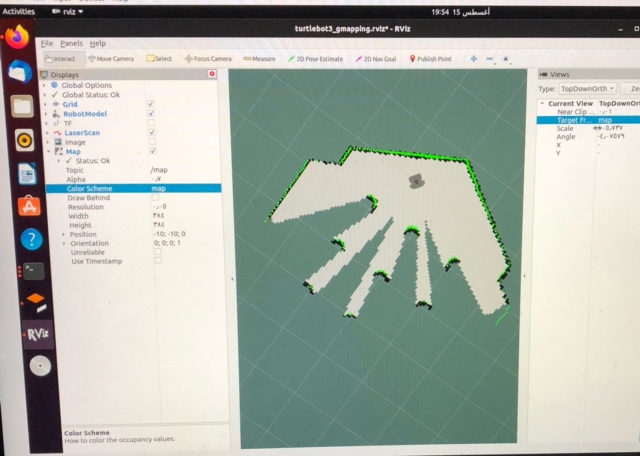Click the robot model in the map
Image resolution: width=640 pixels, height=456 pixels.
(416, 181)
